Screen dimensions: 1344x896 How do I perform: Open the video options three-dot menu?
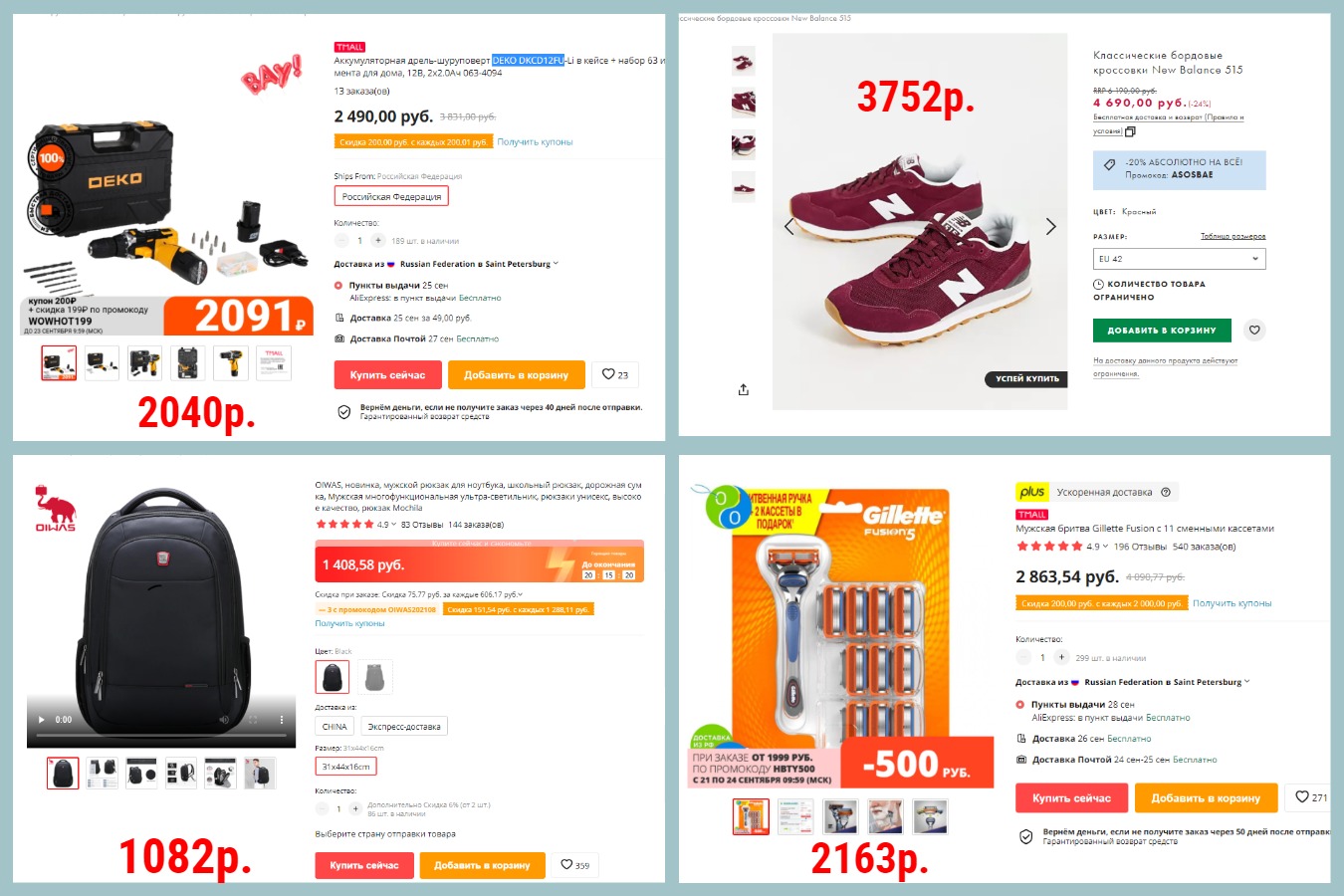282,719
